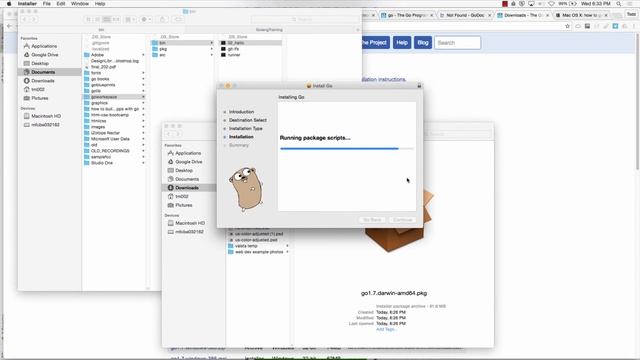Open the Window menu
This screenshot has width=640, height=360.
pos(80,4)
